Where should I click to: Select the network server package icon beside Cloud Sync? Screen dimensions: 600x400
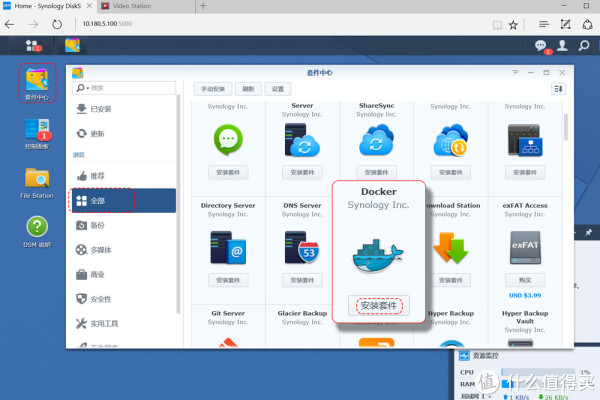pos(525,140)
